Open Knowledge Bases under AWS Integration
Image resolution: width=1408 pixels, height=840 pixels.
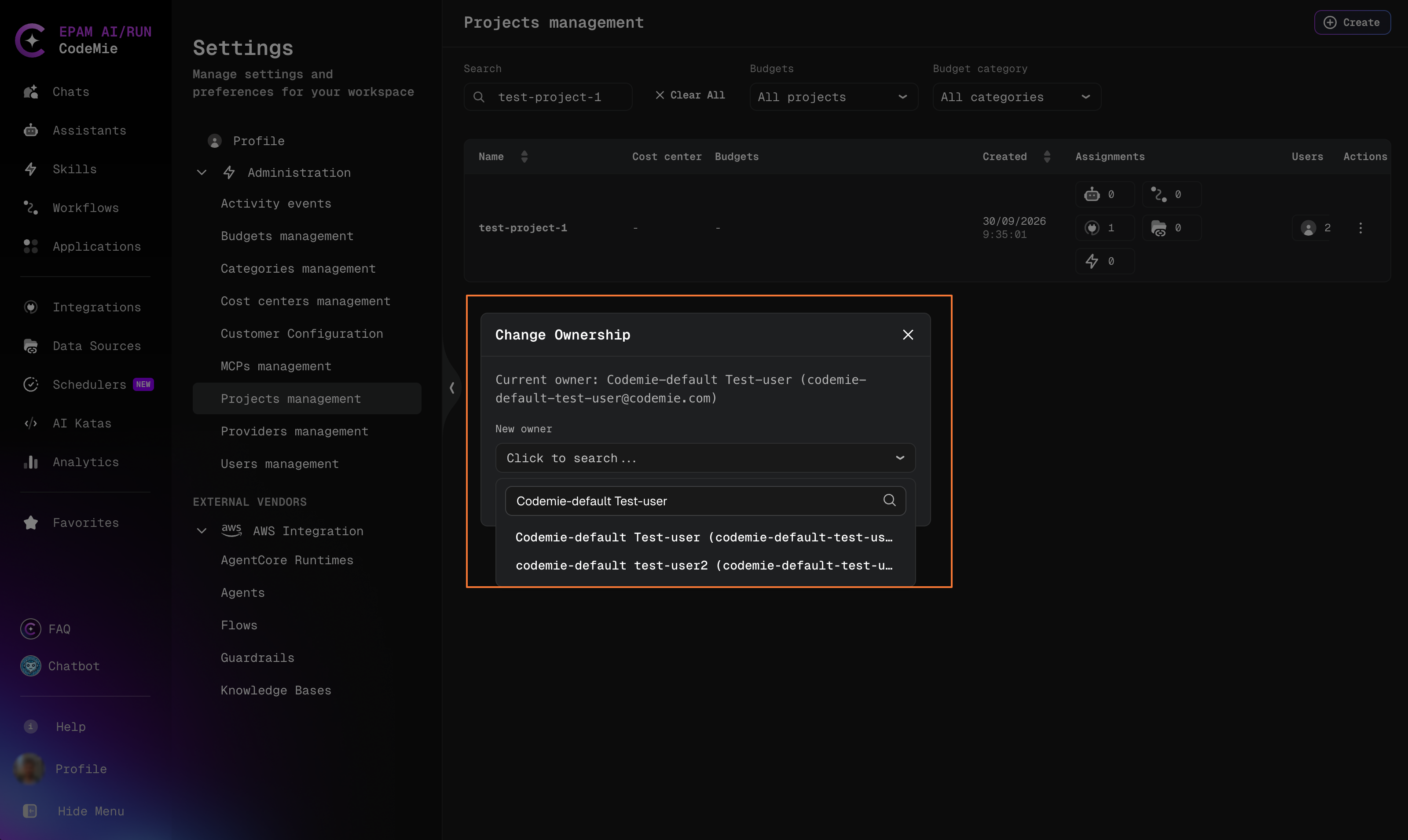click(276, 690)
